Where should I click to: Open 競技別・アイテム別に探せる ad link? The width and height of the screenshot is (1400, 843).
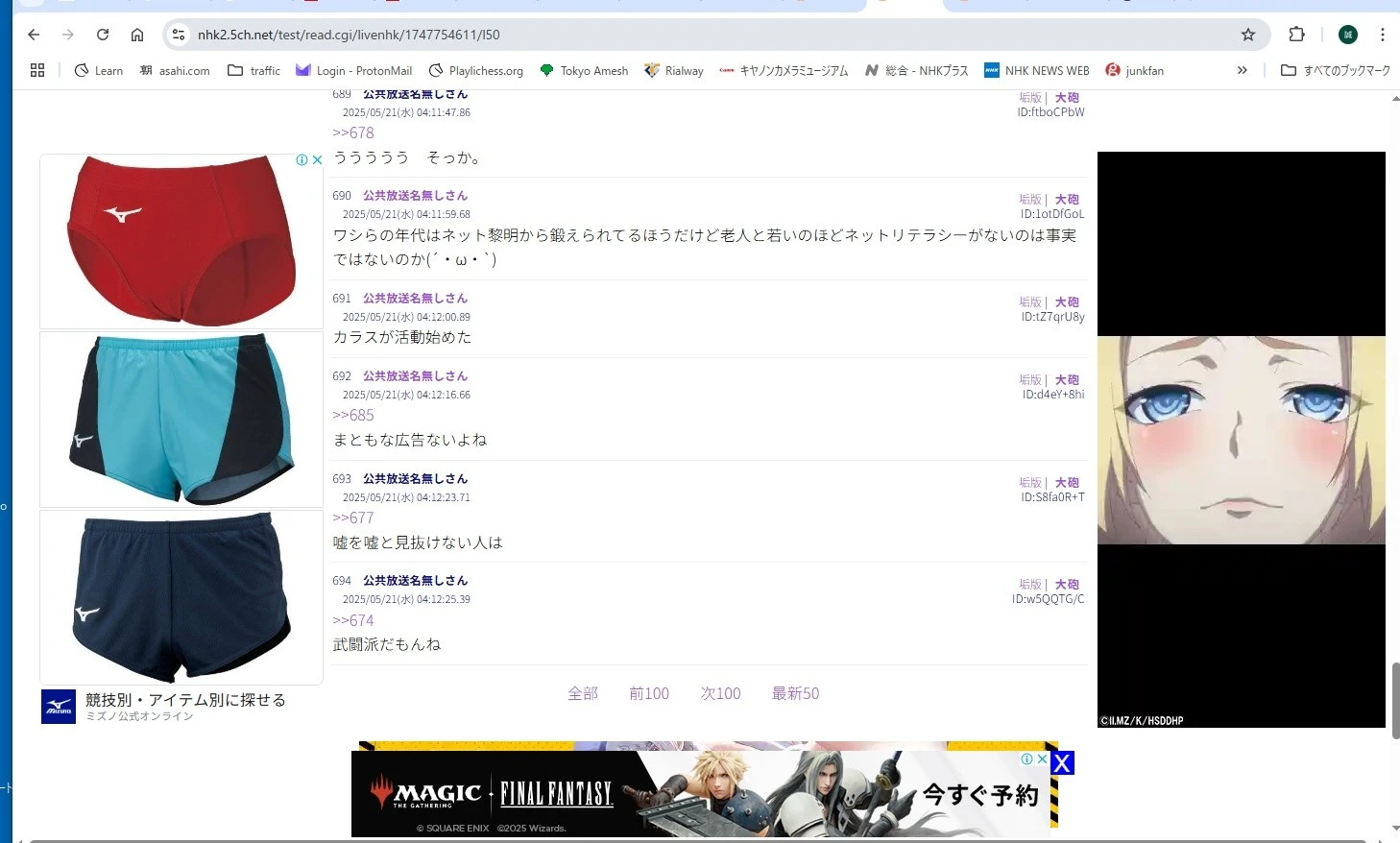[185, 700]
